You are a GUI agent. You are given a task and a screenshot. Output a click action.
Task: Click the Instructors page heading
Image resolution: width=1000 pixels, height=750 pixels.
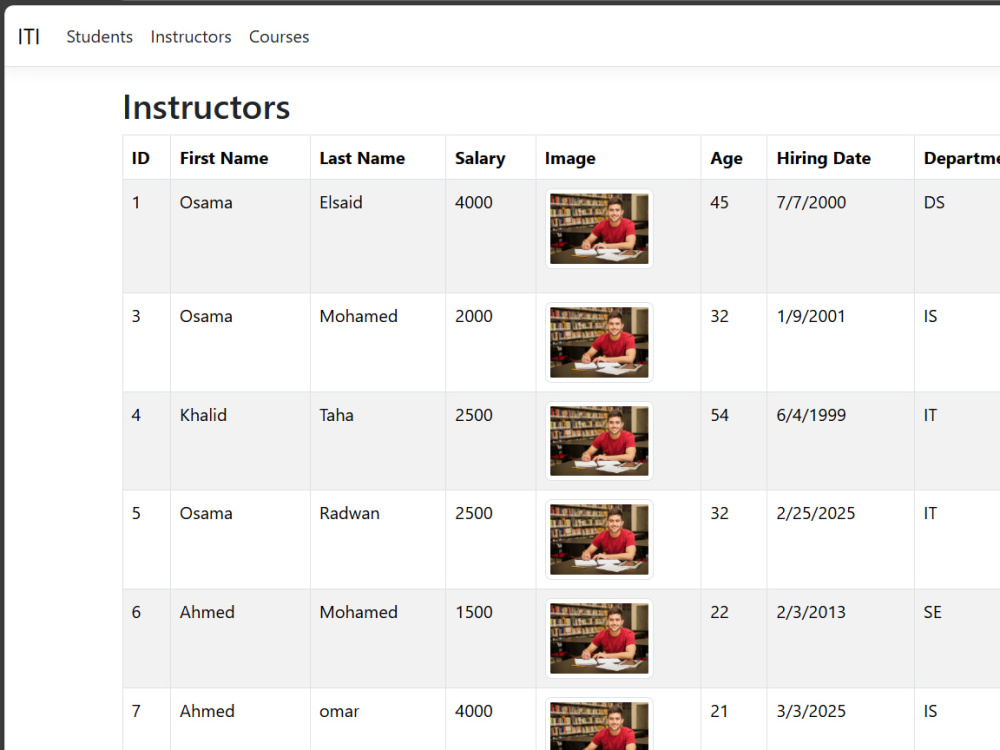point(206,107)
